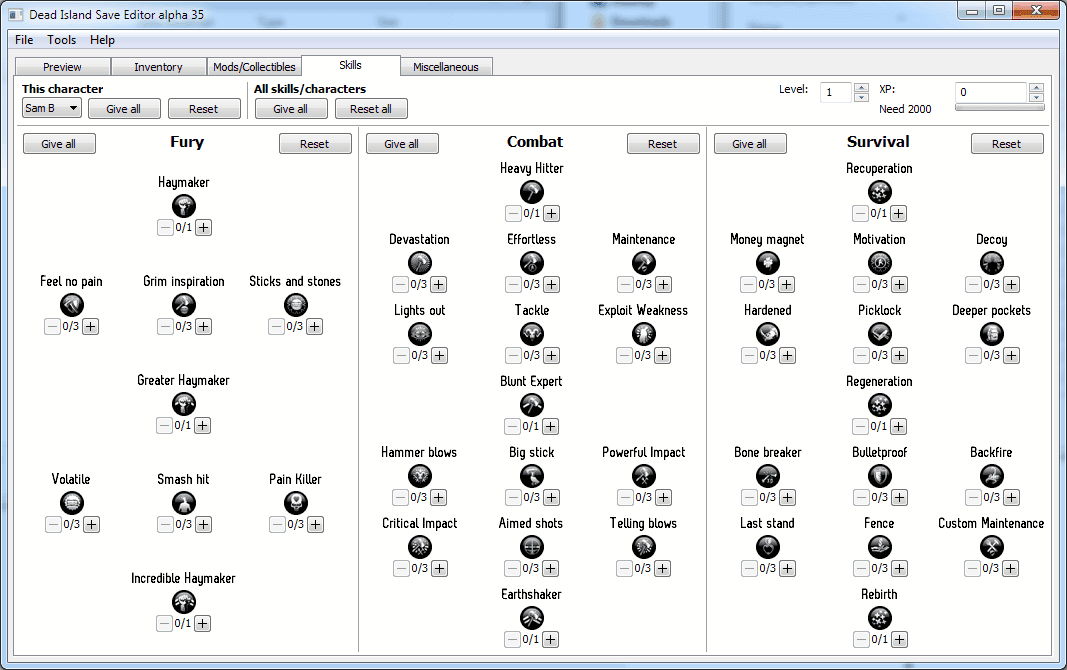
Task: Click Give all in Combat column
Action: point(401,144)
